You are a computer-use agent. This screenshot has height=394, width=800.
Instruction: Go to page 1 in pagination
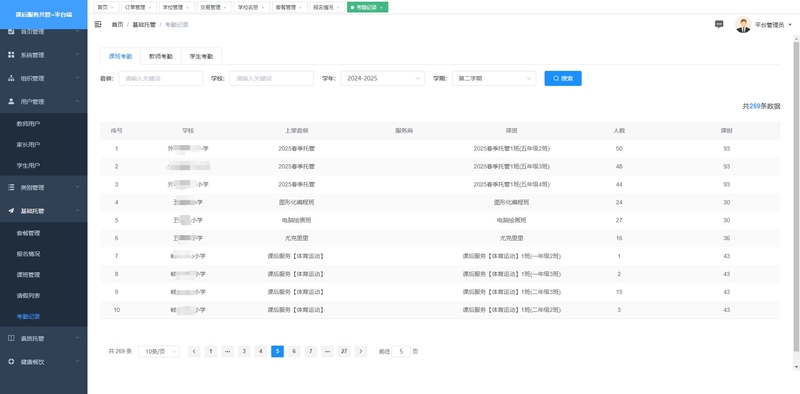(x=211, y=351)
